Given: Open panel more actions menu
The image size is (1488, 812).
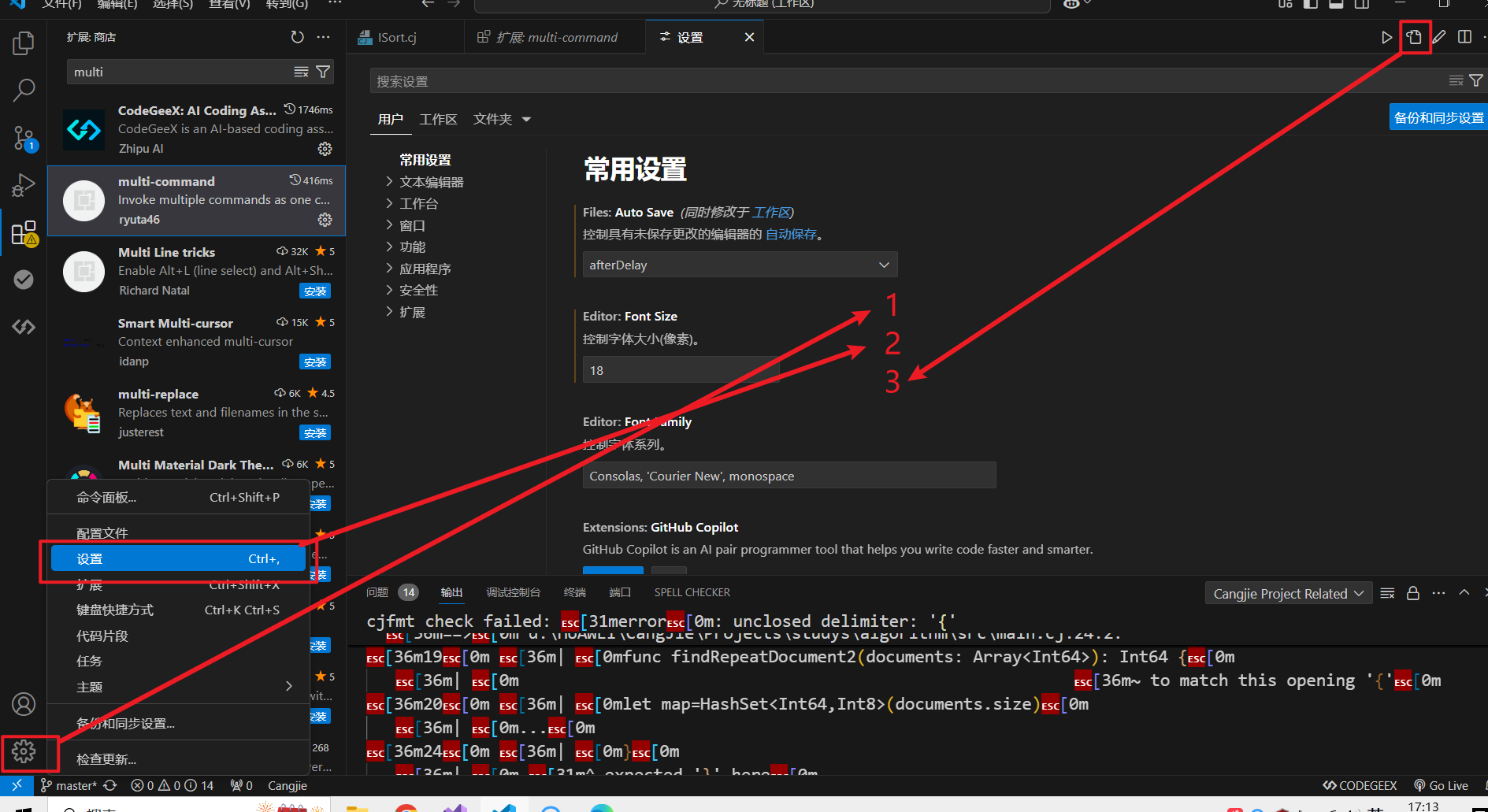Looking at the screenshot, I should coord(1438,593).
